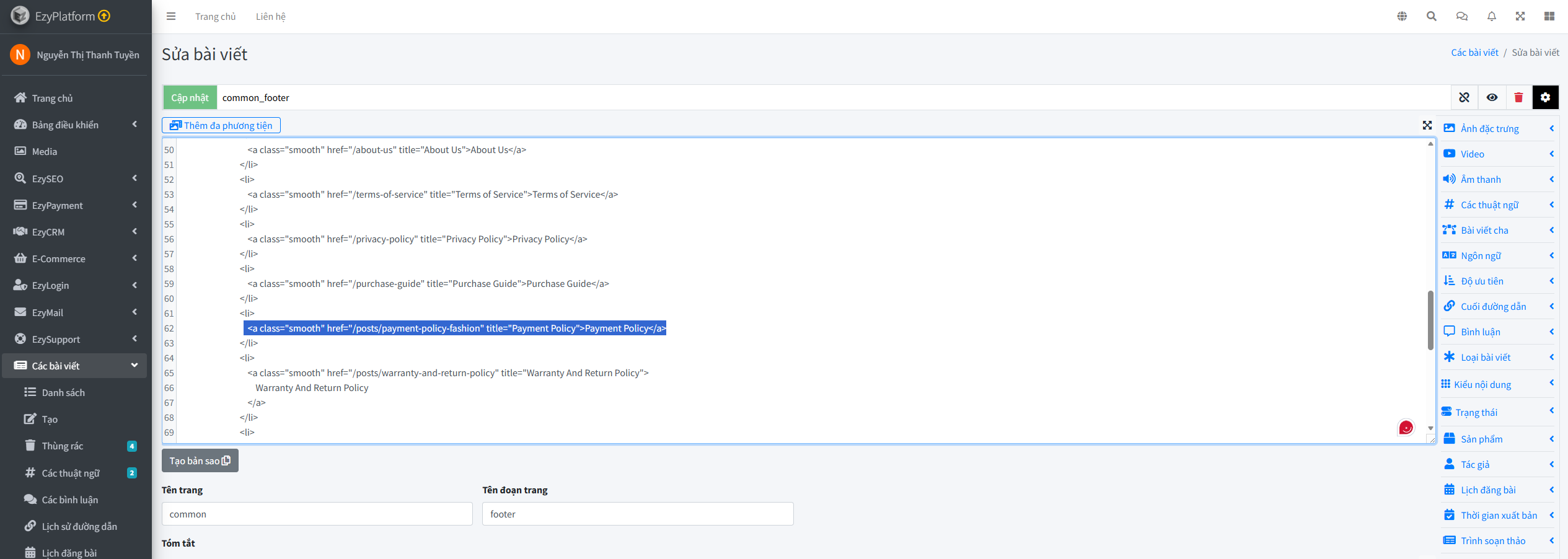
Task: Expand the Trạng thái panel
Action: point(1498,412)
